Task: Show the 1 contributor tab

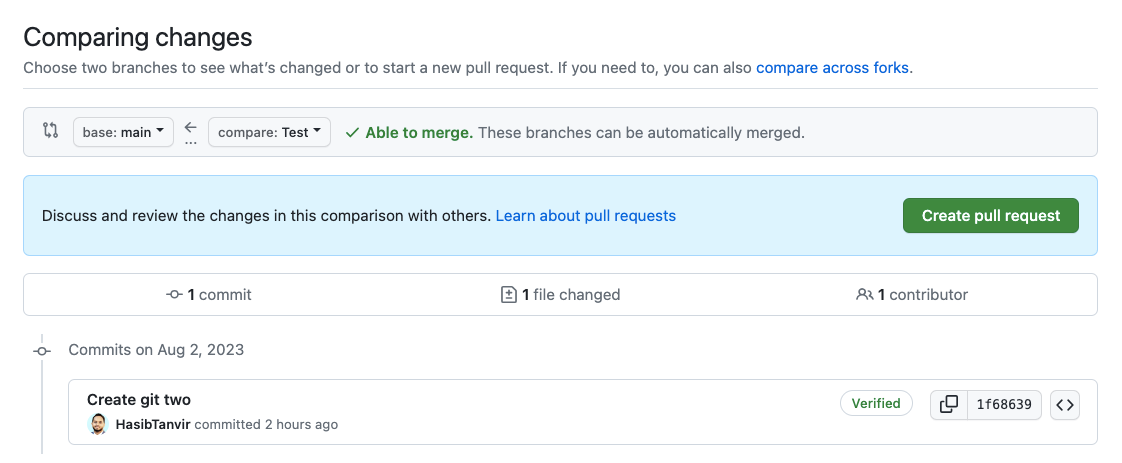Action: 912,295
